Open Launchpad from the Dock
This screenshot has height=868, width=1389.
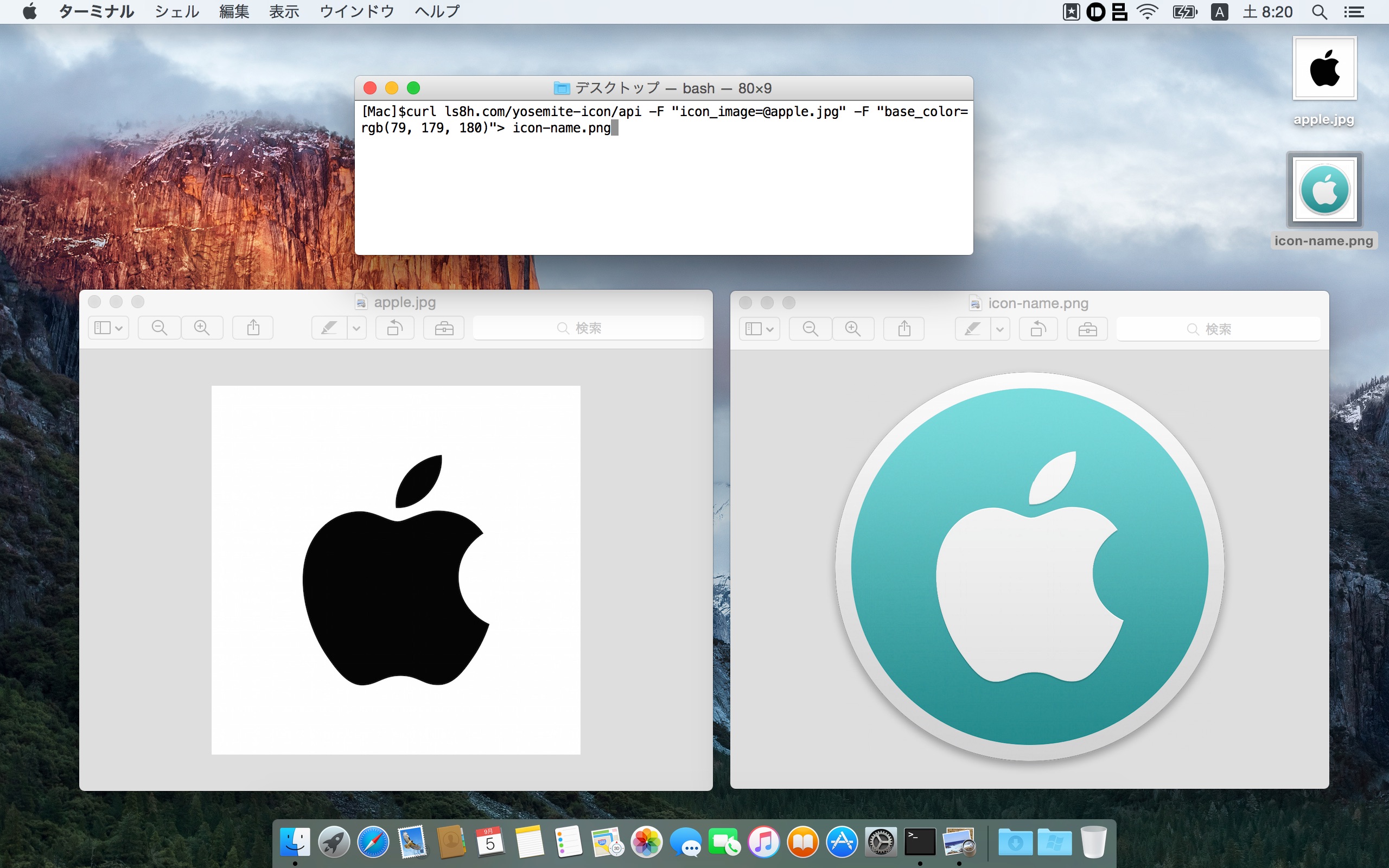[x=334, y=842]
